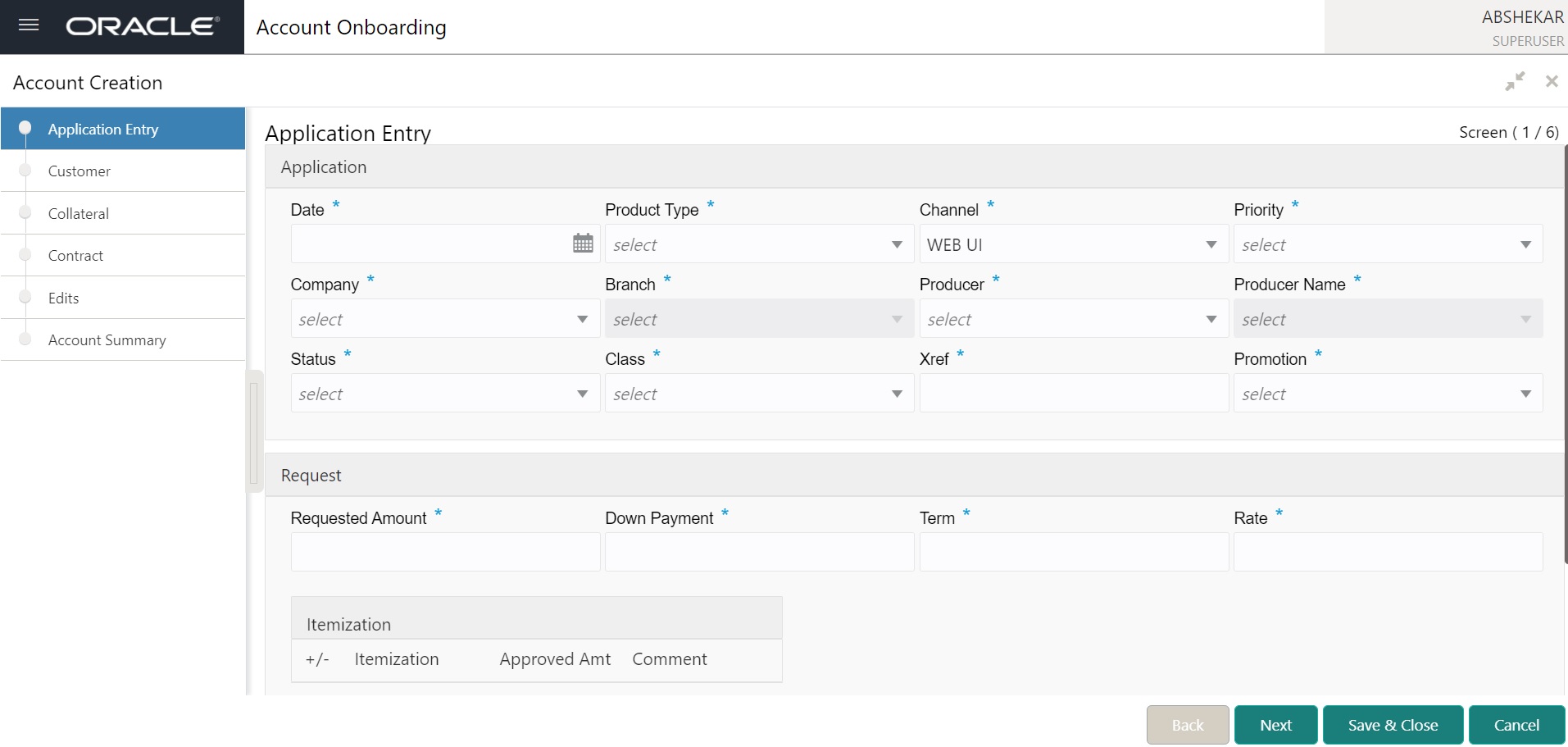Image resolution: width=1568 pixels, height=747 pixels.
Task: Focus the Term input field
Action: tap(1073, 552)
